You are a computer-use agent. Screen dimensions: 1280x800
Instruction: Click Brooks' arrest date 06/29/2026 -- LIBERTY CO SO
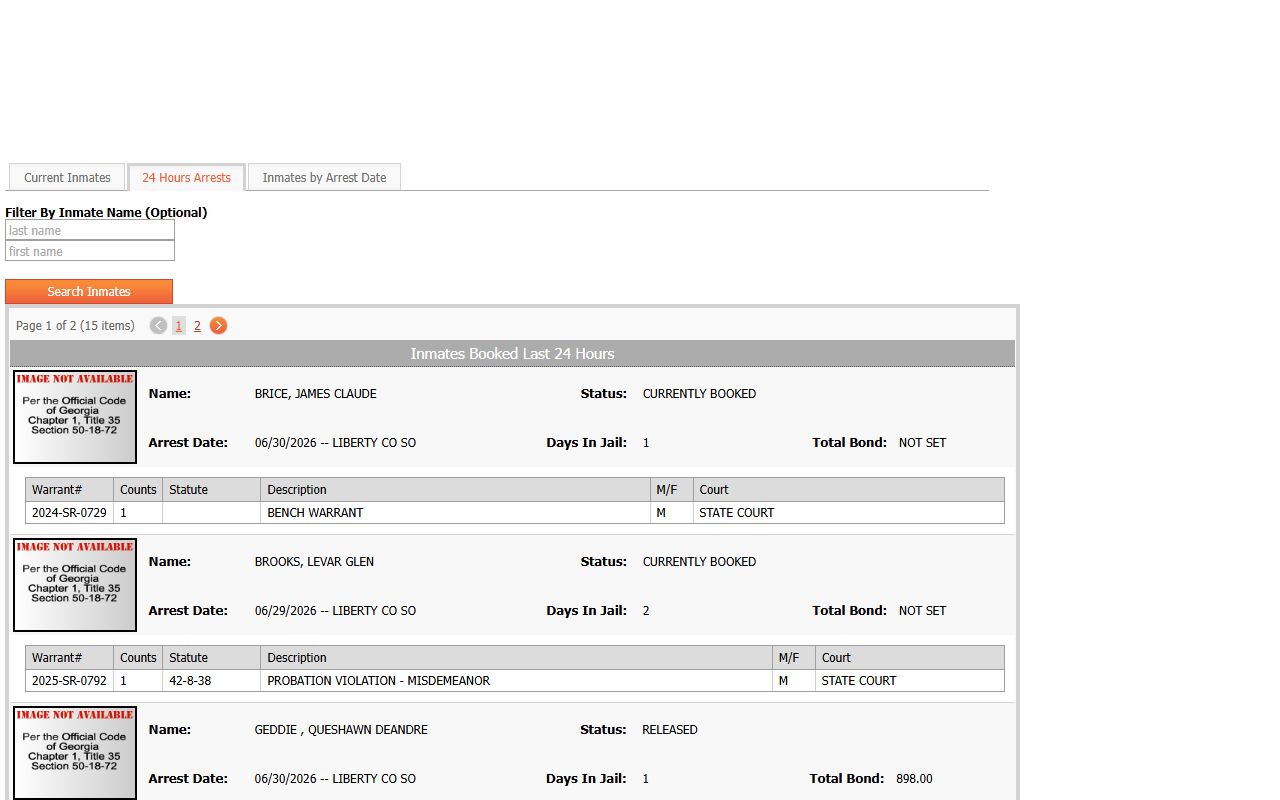(x=335, y=610)
